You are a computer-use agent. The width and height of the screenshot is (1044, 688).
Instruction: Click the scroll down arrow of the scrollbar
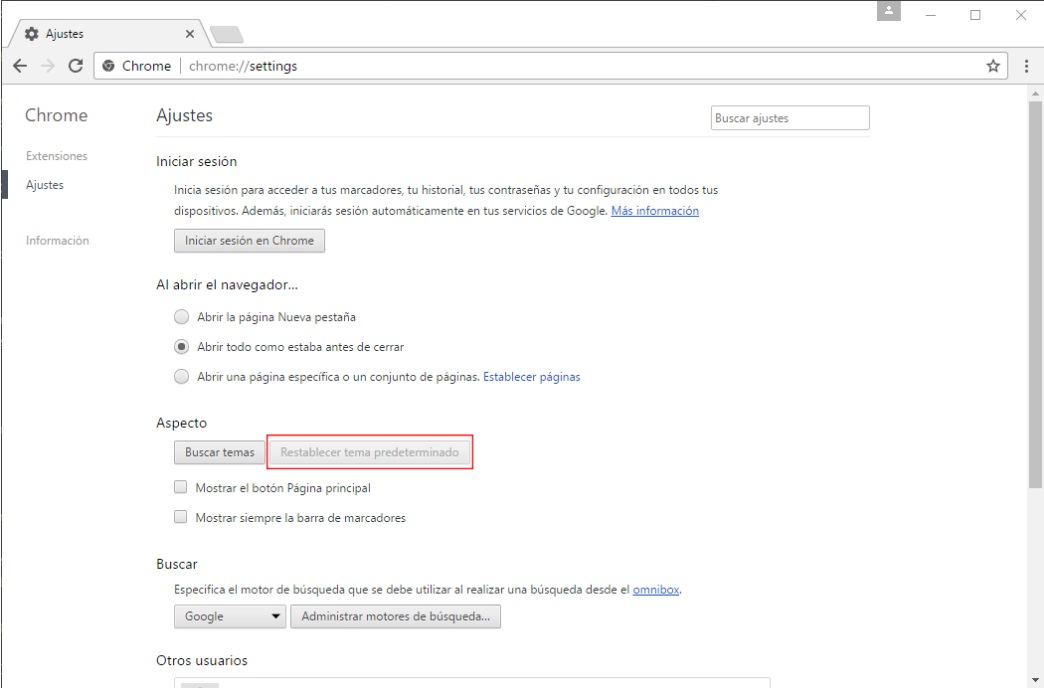(1035, 680)
